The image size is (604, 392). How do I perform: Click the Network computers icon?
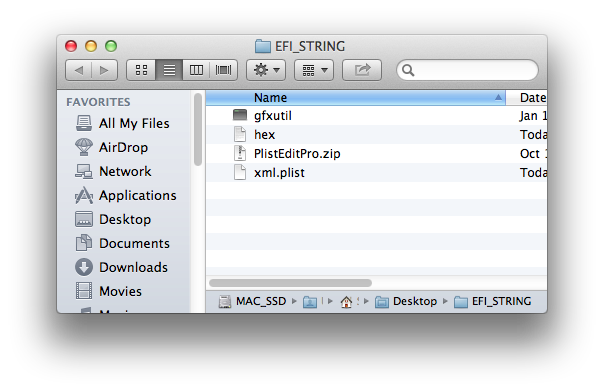(84, 171)
